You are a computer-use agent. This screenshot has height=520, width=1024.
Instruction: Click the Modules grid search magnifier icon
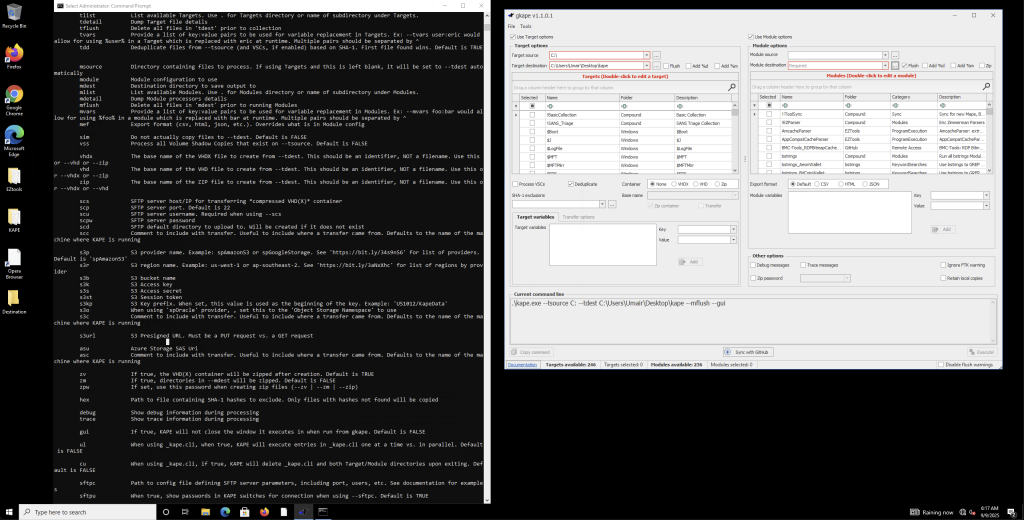tap(987, 87)
